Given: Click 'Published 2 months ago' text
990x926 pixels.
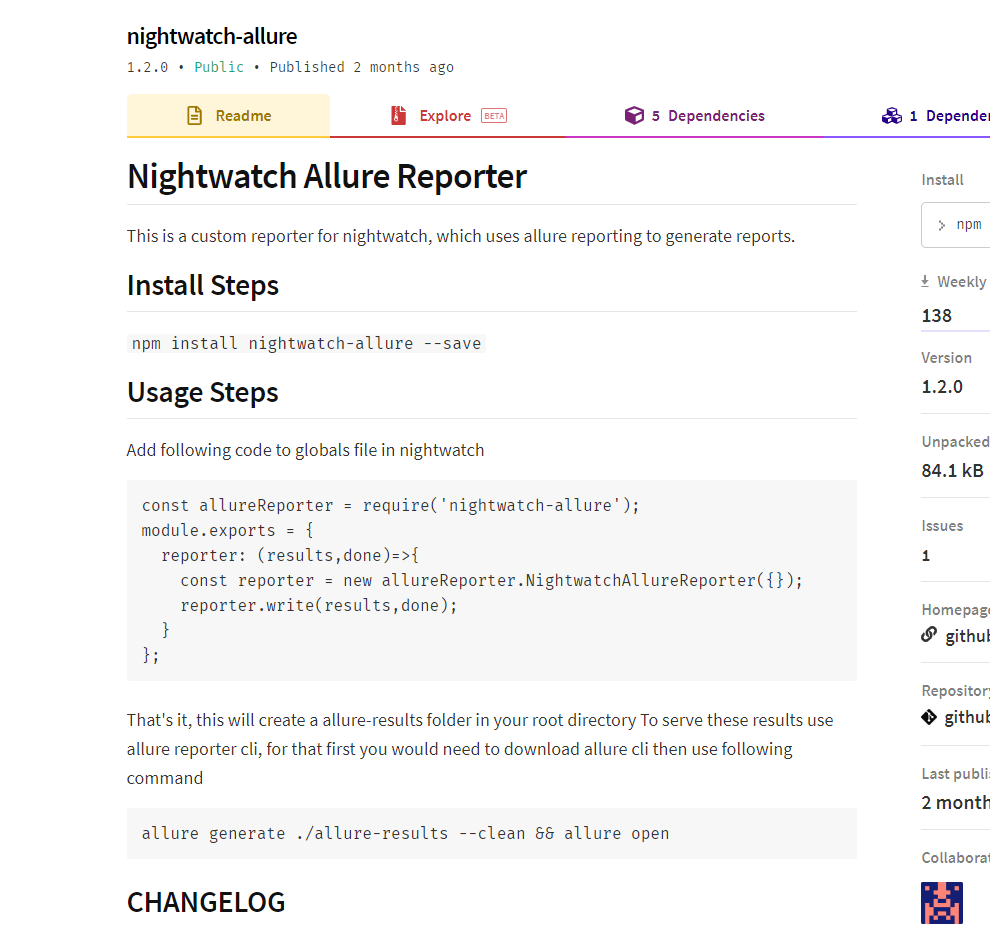Looking at the screenshot, I should [x=362, y=67].
